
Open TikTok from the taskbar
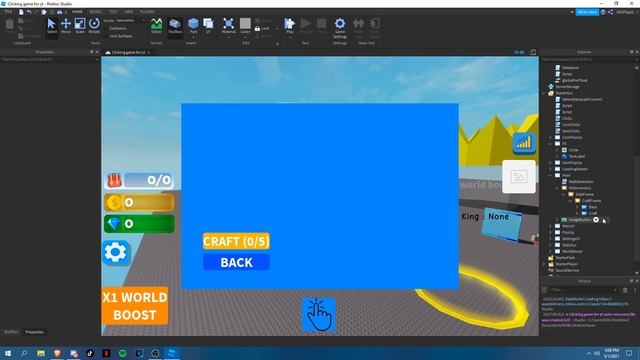(x=90, y=353)
